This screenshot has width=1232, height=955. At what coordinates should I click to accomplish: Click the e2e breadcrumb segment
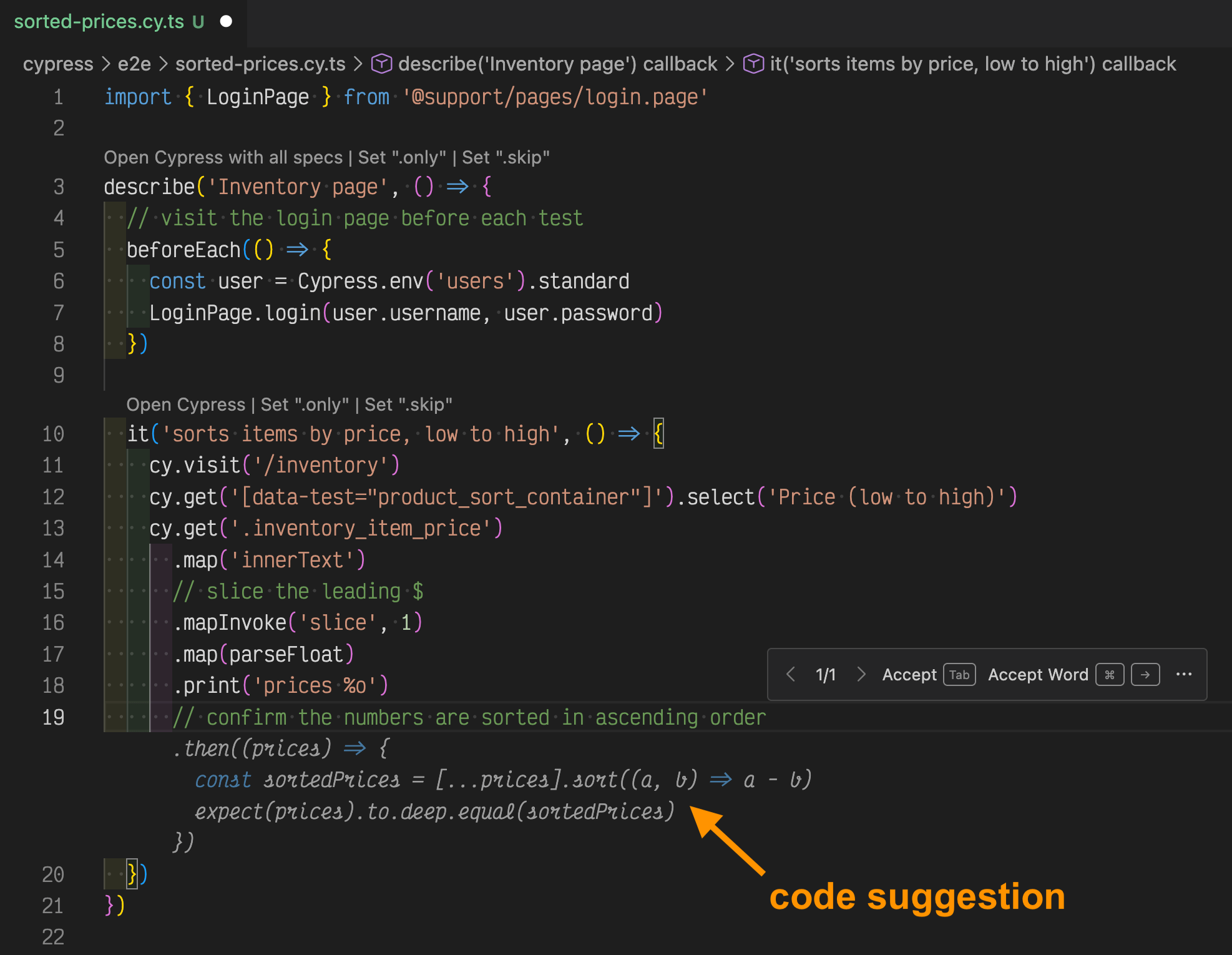point(134,64)
